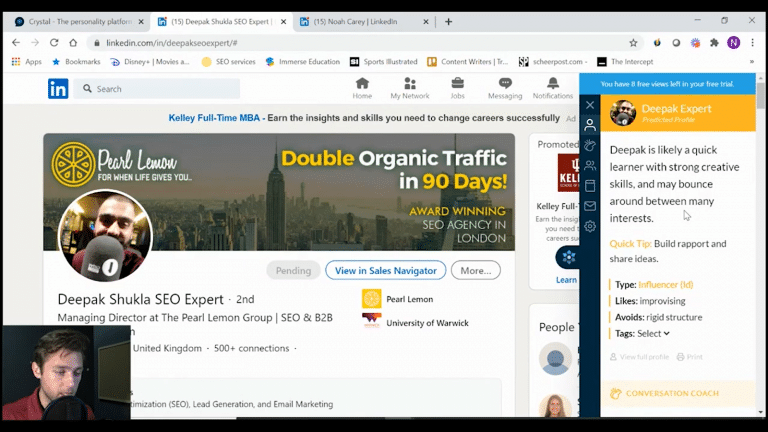Image resolution: width=768 pixels, height=432 pixels.
Task: Click LinkedIn search field
Action: point(157,89)
